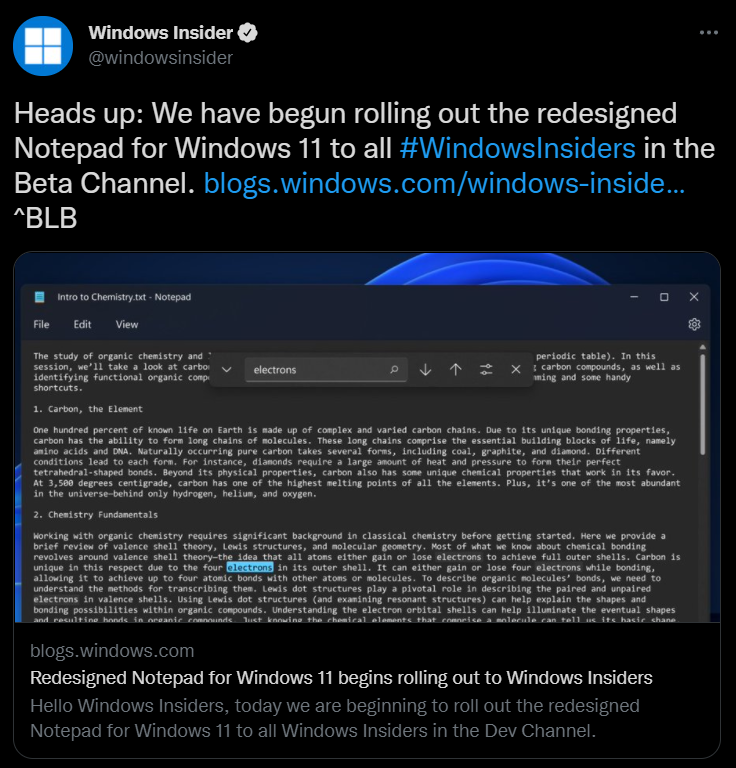This screenshot has width=736, height=768.
Task: Close the find bar with X
Action: pos(516,369)
